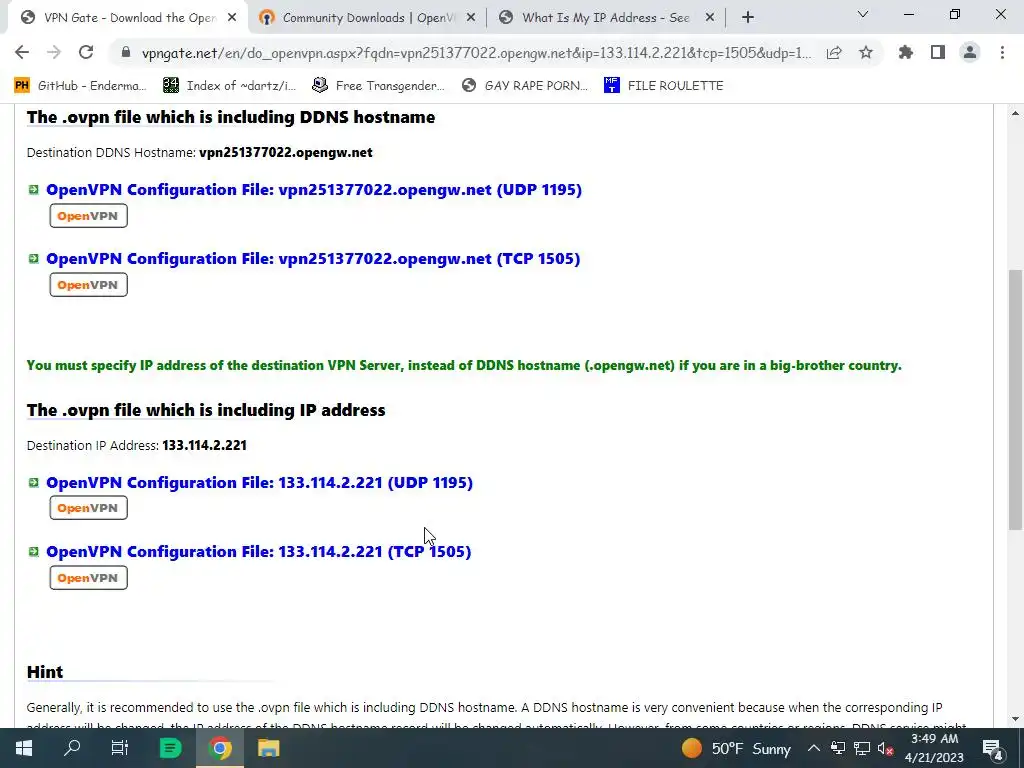
Task: Download DDNS hostname TCP 1505 config
Action: (313, 259)
